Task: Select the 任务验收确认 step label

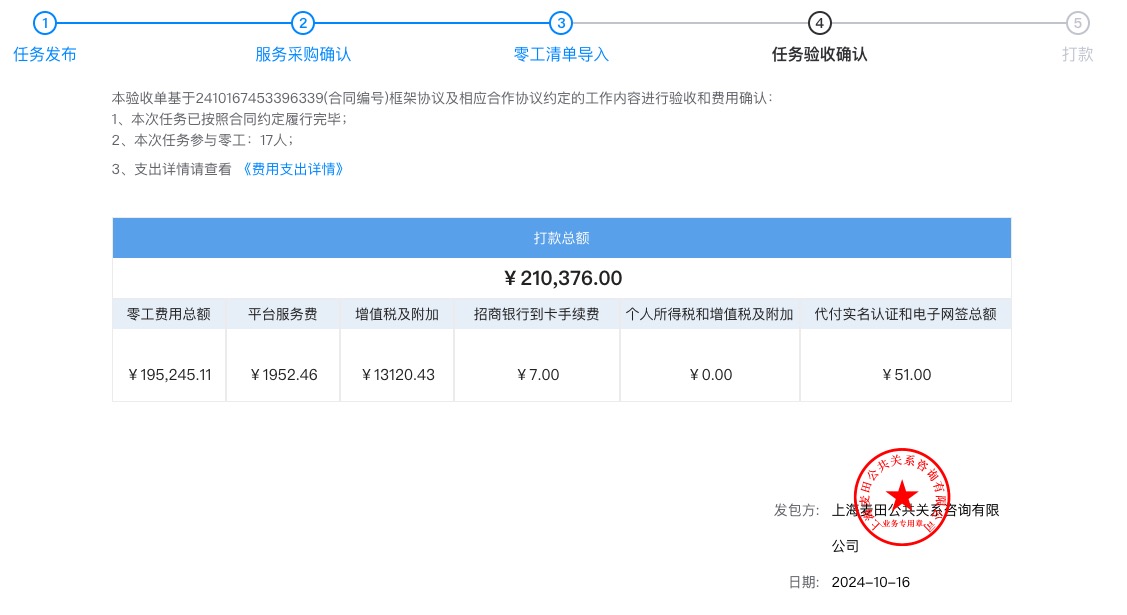Action: (819, 55)
